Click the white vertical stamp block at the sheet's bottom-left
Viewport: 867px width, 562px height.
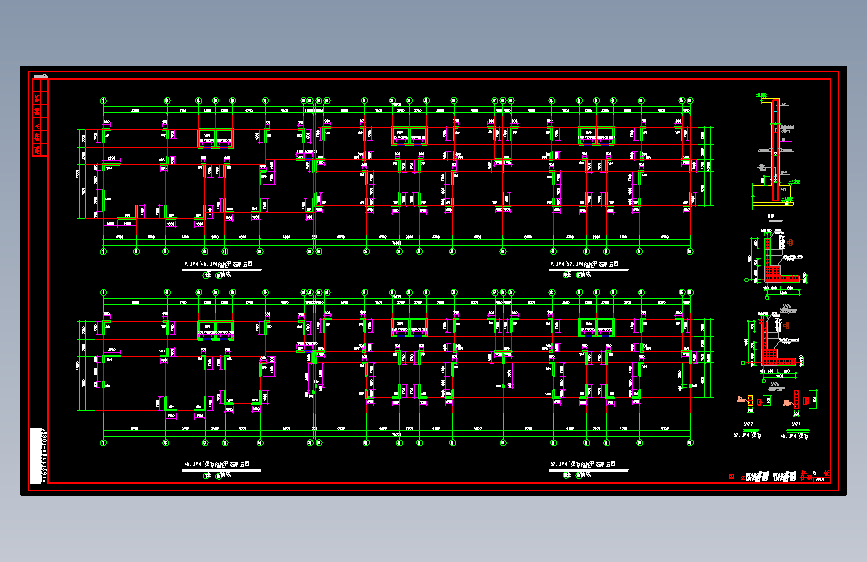point(36,455)
